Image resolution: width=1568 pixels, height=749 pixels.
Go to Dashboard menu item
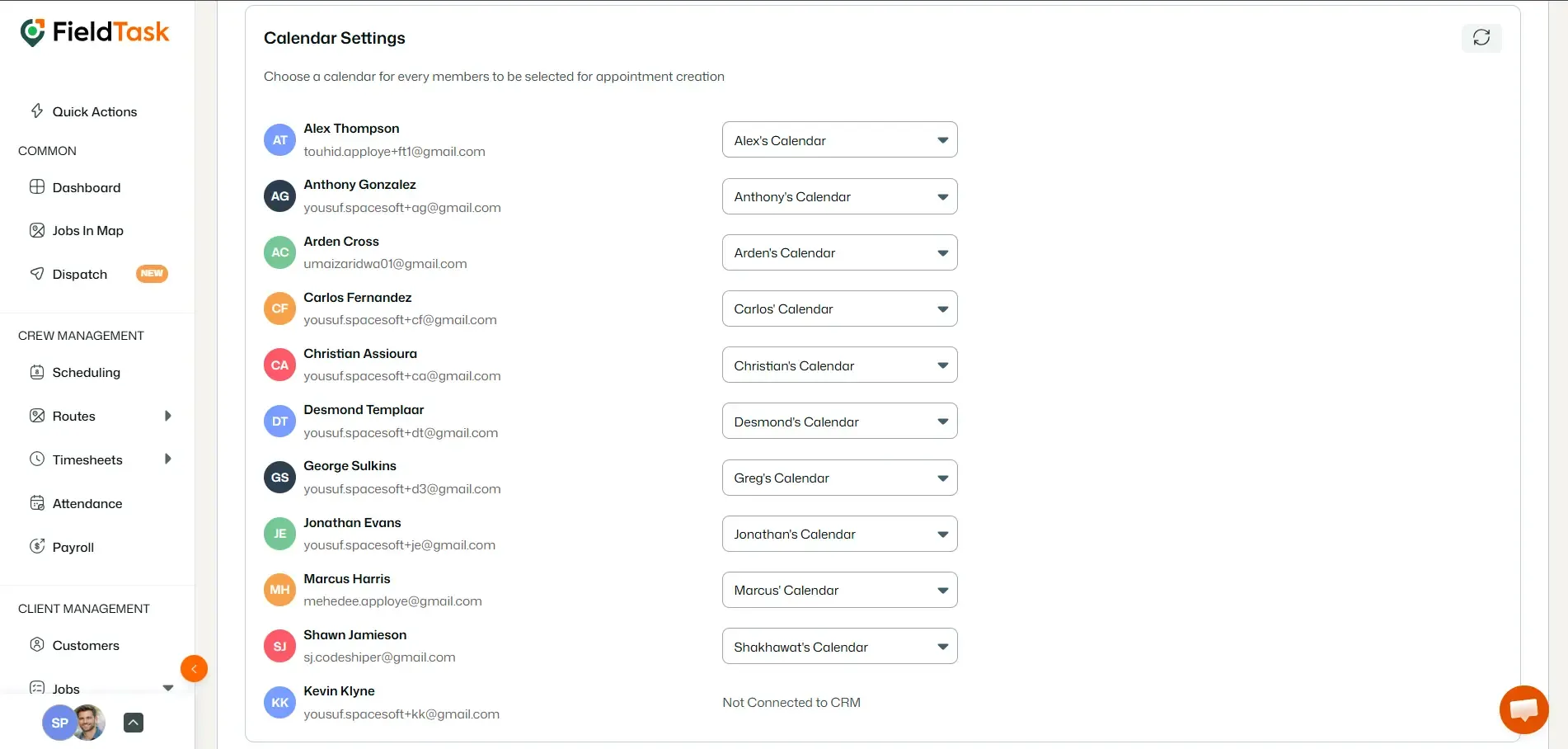[87, 187]
